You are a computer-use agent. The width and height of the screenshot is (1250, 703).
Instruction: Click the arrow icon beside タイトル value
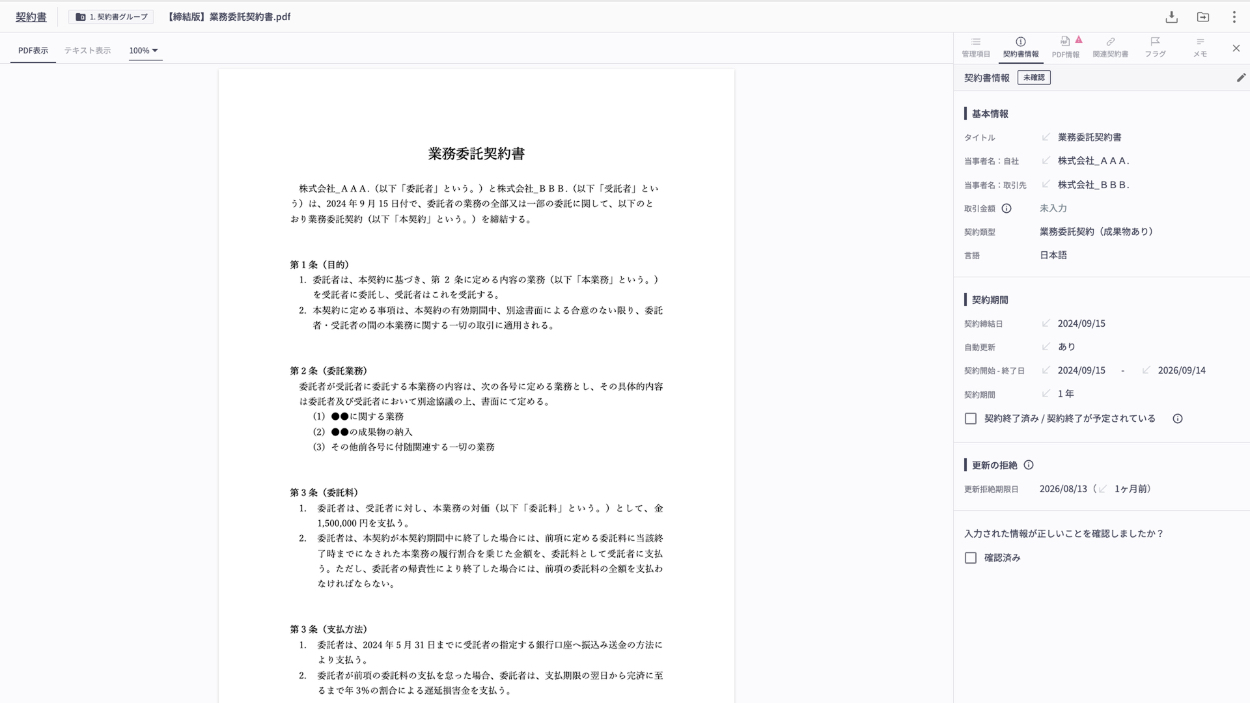(x=1046, y=137)
